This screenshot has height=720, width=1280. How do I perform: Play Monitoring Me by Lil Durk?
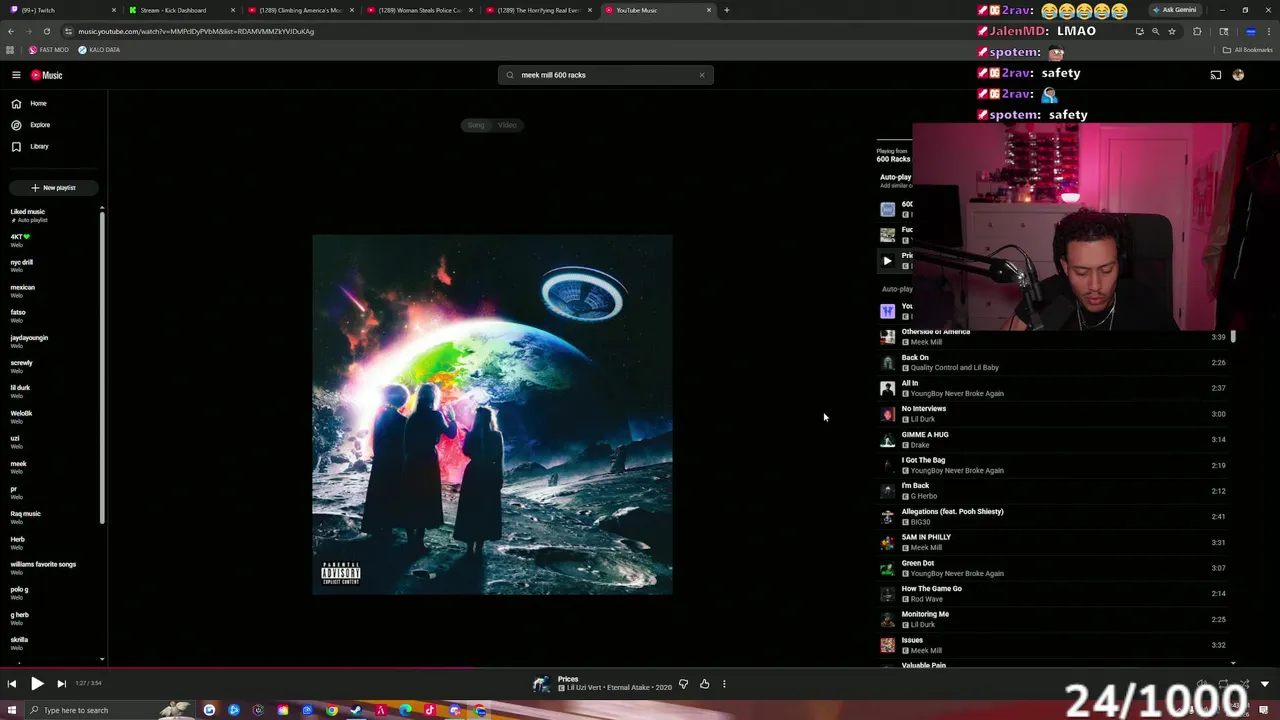[x=1054, y=620]
